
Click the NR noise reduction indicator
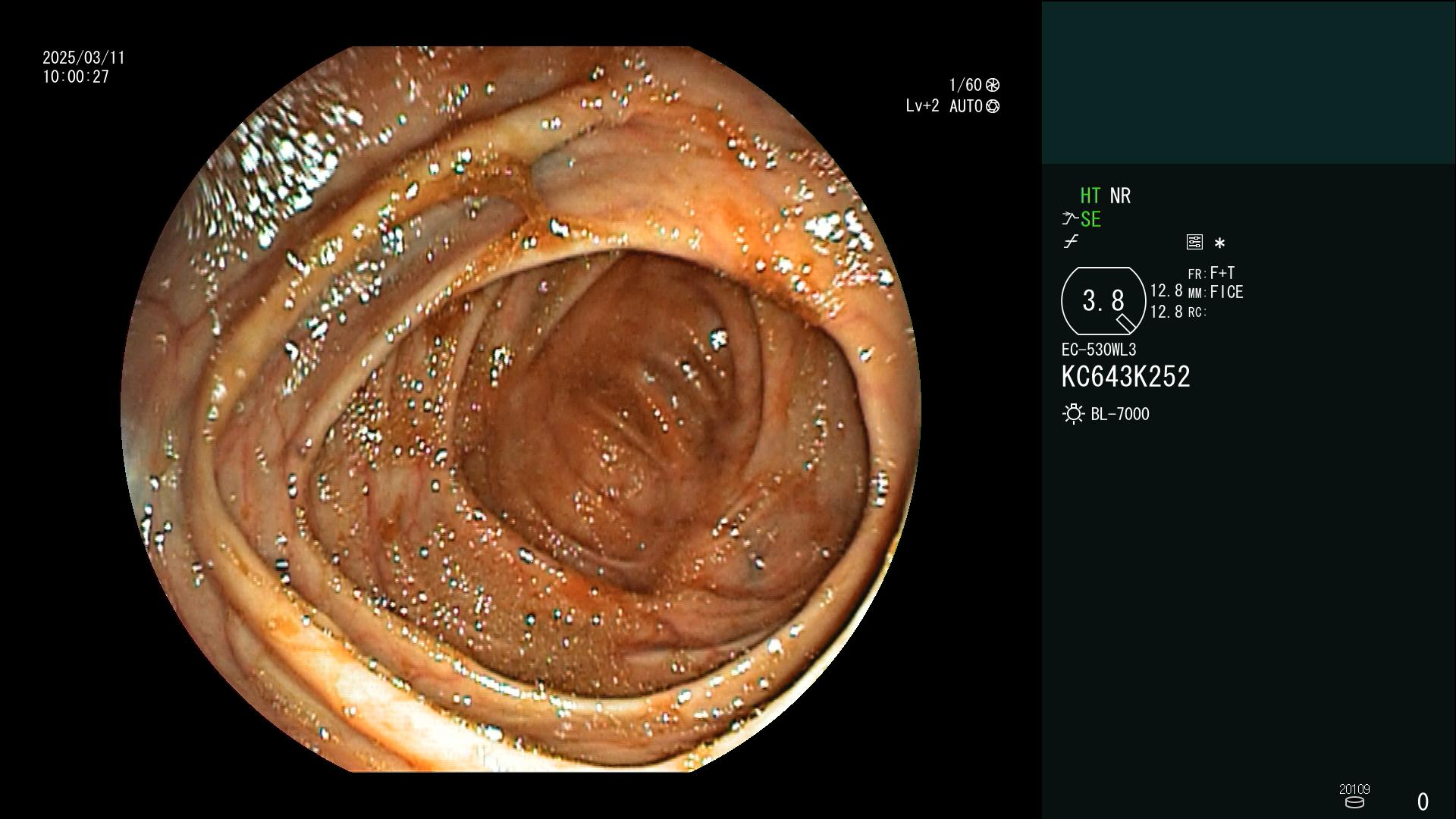(1120, 196)
